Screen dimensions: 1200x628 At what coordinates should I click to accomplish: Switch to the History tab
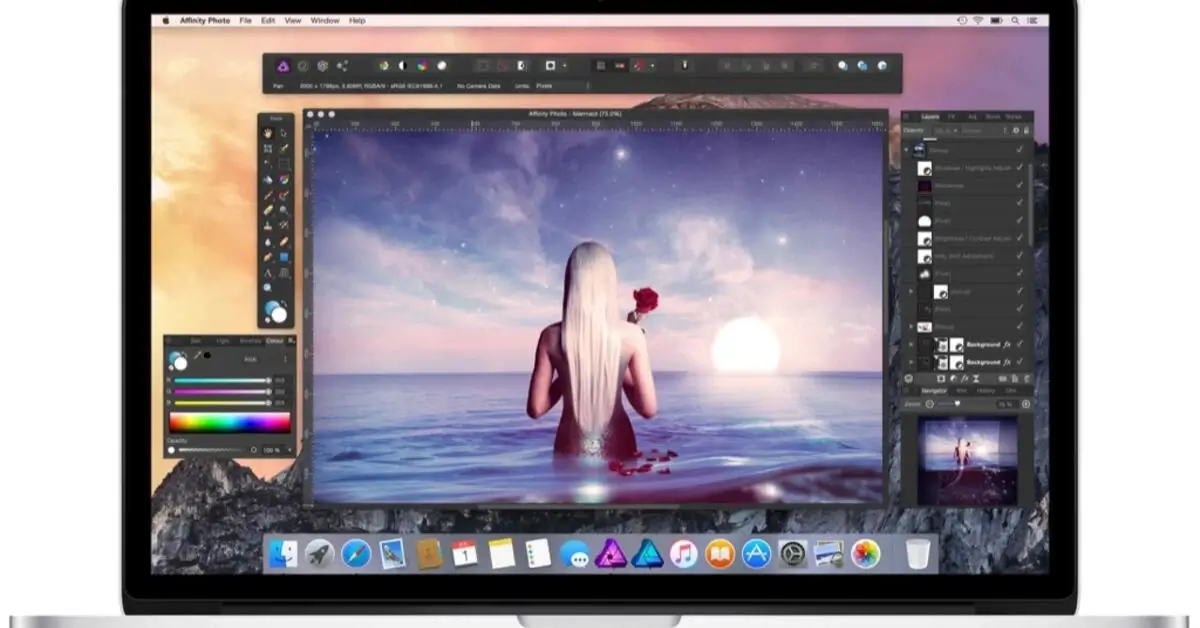coord(985,391)
